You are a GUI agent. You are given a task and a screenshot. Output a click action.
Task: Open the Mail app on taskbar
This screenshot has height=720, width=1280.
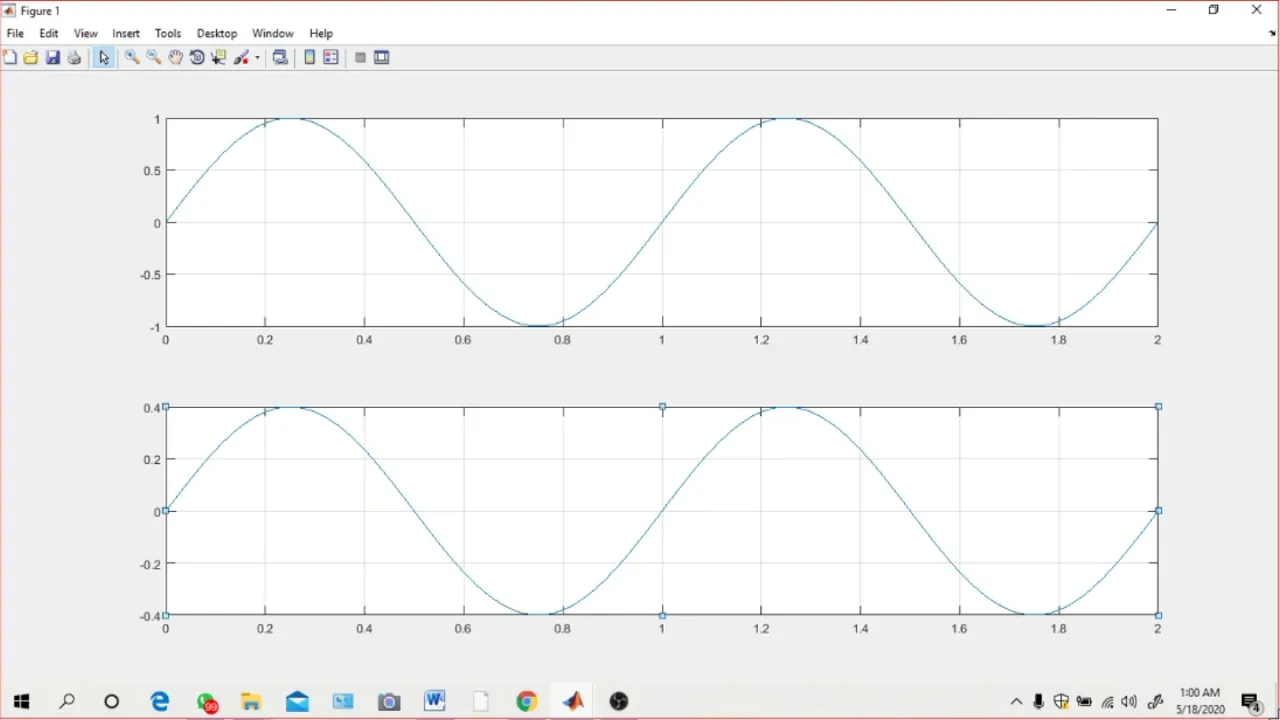point(297,702)
